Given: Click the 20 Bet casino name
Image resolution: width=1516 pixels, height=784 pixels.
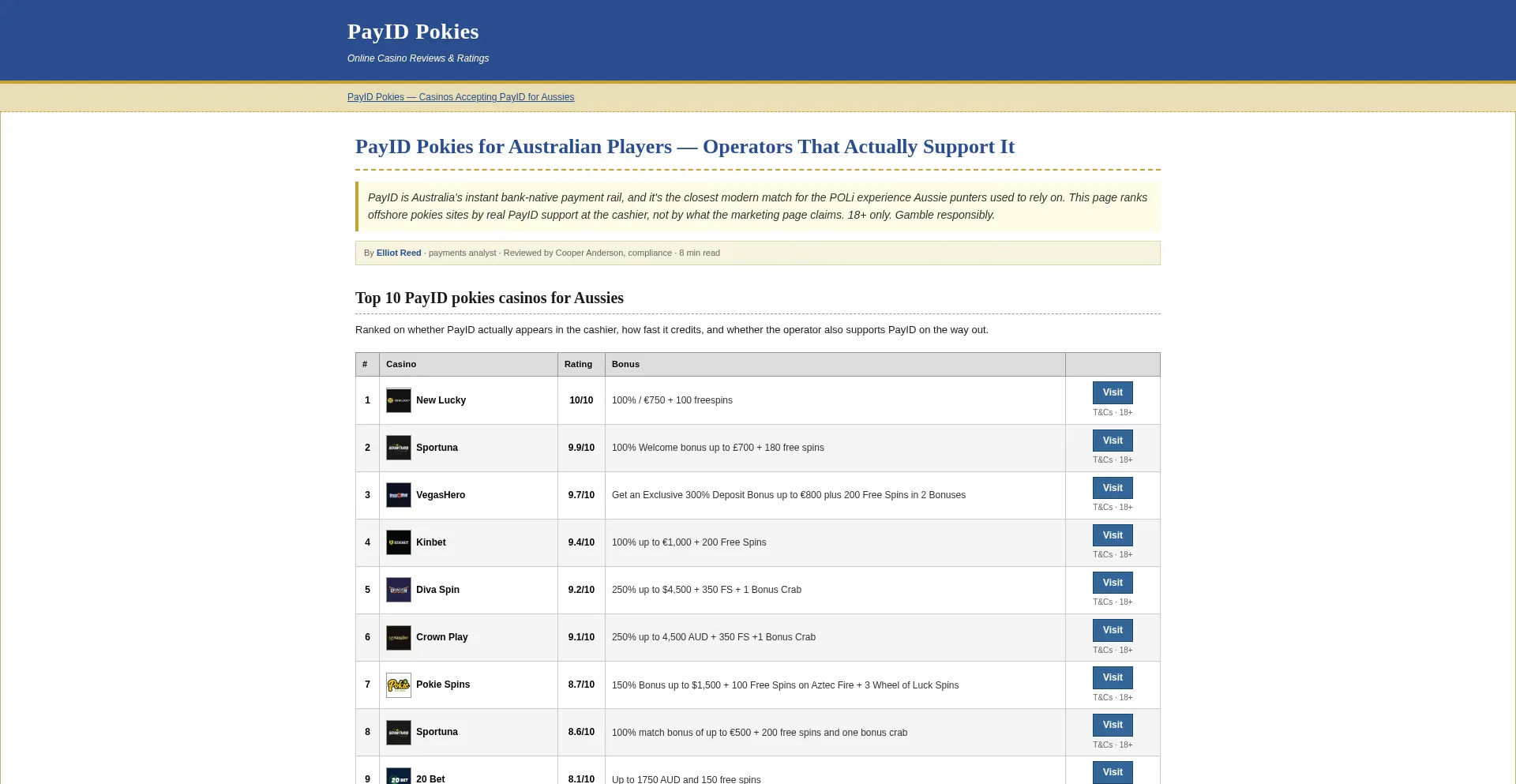Looking at the screenshot, I should tap(430, 779).
